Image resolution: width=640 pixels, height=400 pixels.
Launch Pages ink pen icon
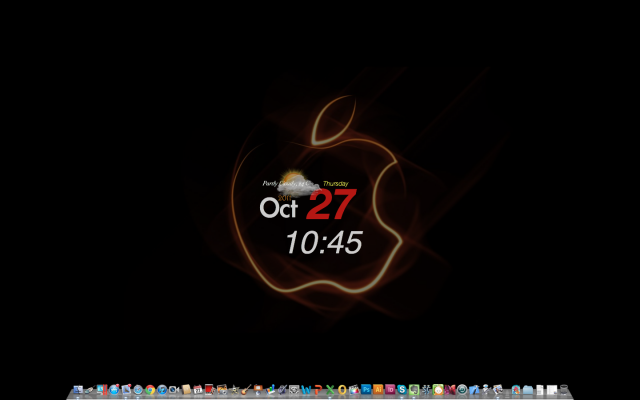[282, 390]
